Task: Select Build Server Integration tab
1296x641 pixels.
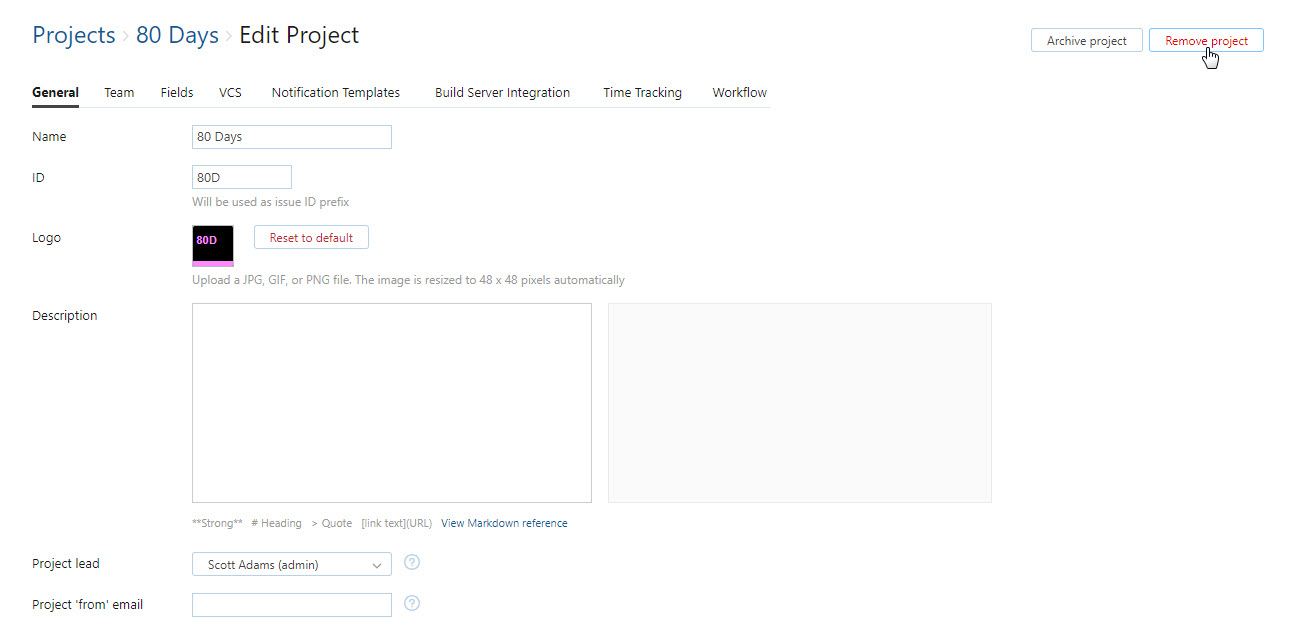Action: tap(502, 93)
